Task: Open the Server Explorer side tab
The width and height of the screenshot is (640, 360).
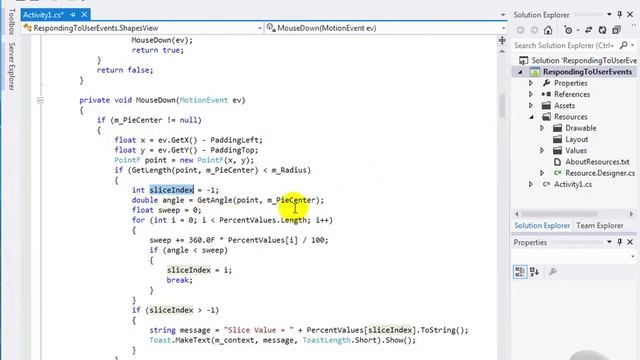Action: point(11,67)
